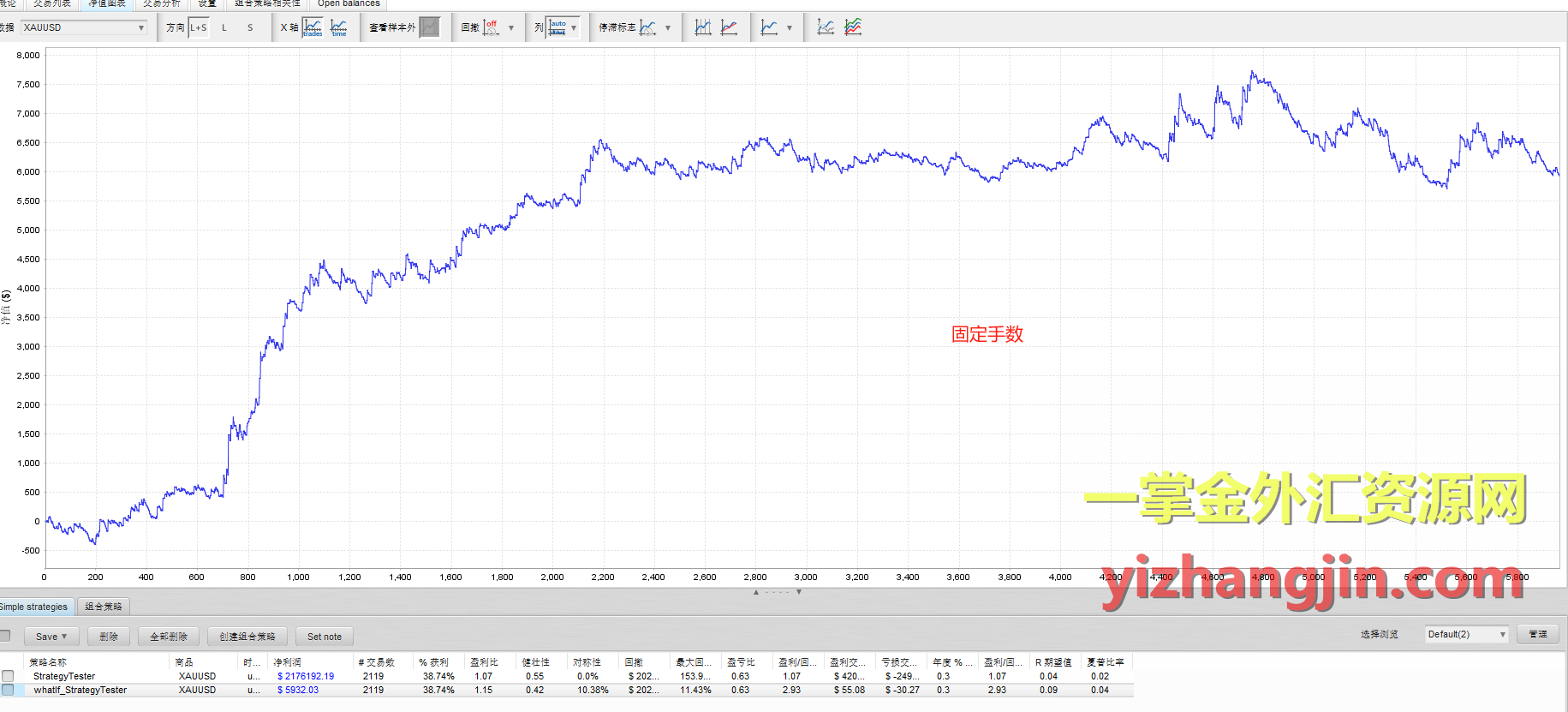Sort by the R 期望值 column header

click(x=1055, y=662)
